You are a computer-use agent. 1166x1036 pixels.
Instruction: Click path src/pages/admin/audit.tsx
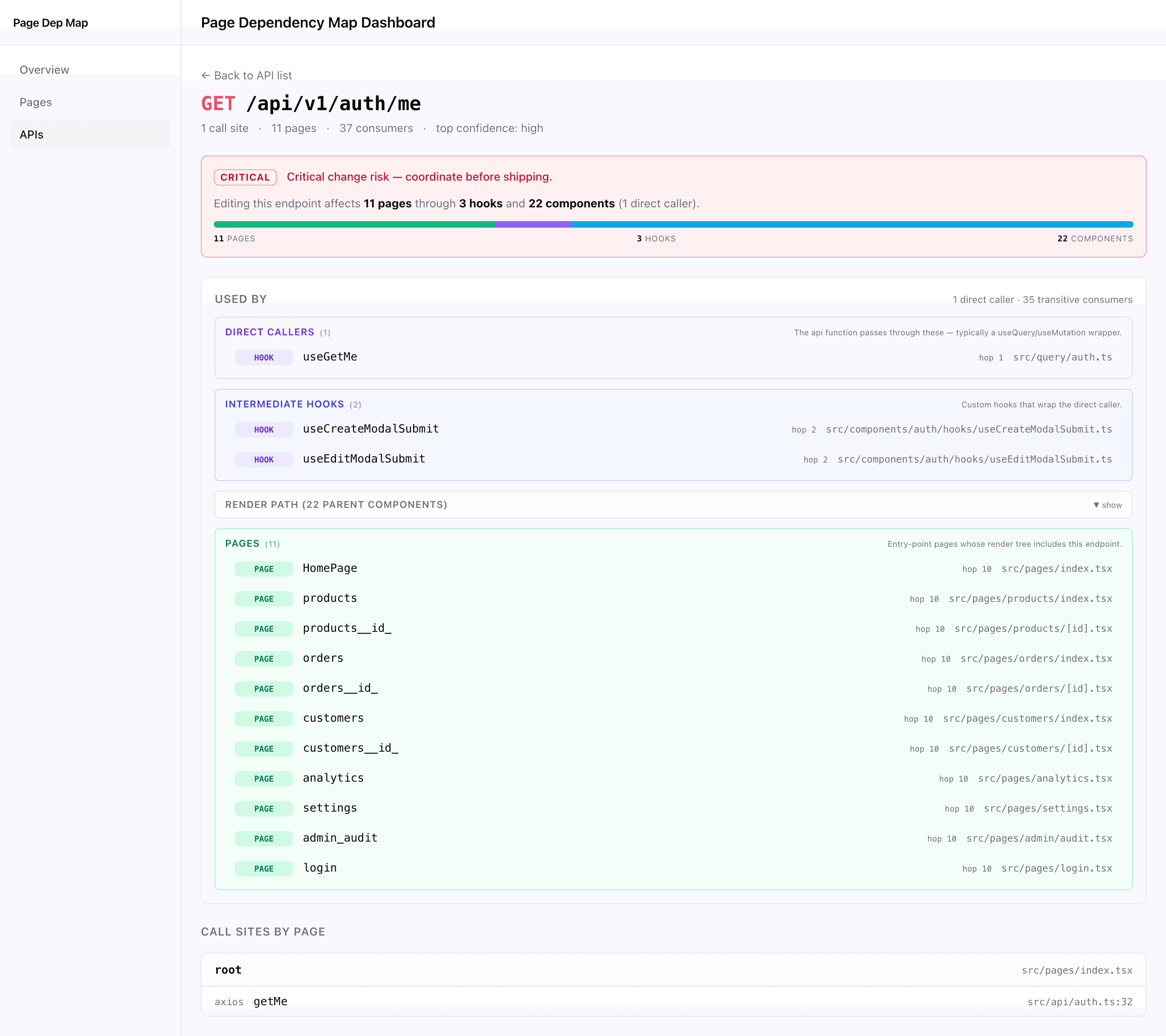point(1039,838)
